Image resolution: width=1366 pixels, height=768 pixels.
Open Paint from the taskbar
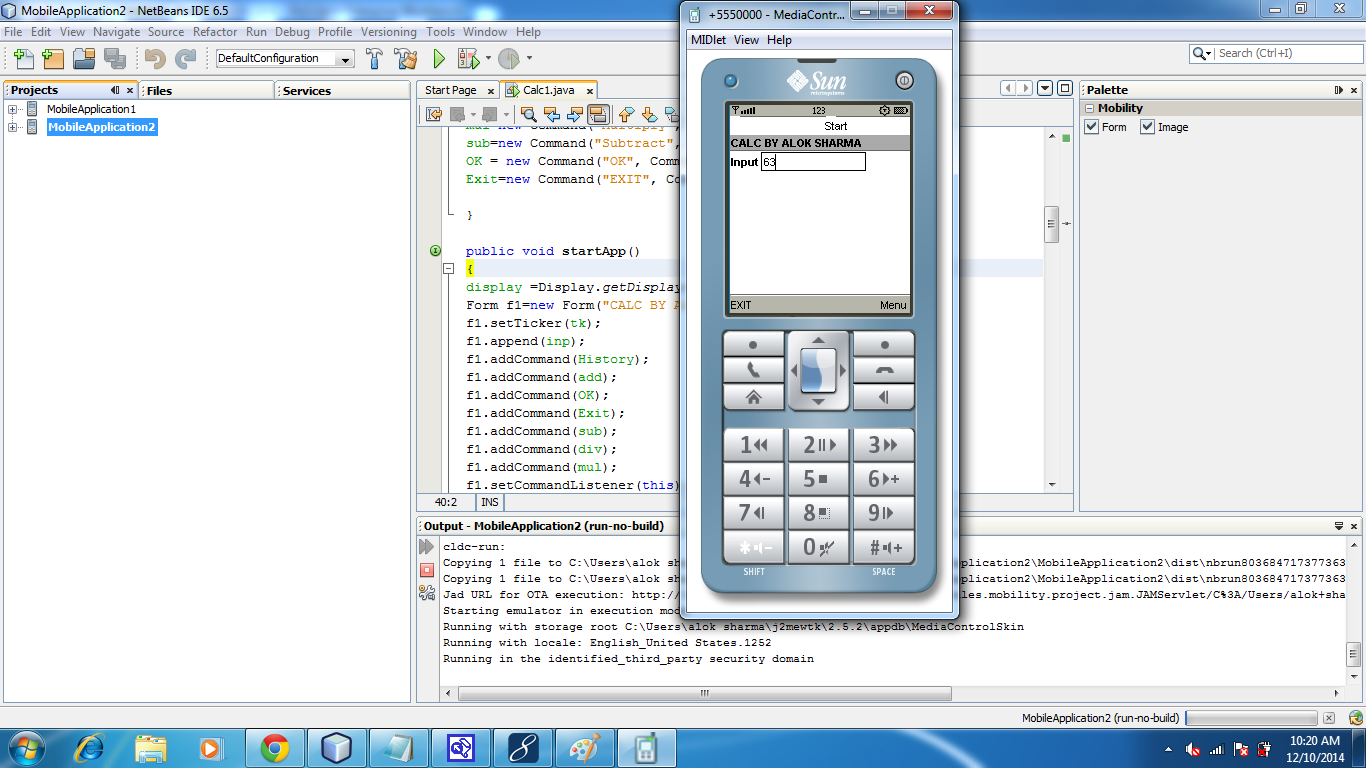pos(582,748)
